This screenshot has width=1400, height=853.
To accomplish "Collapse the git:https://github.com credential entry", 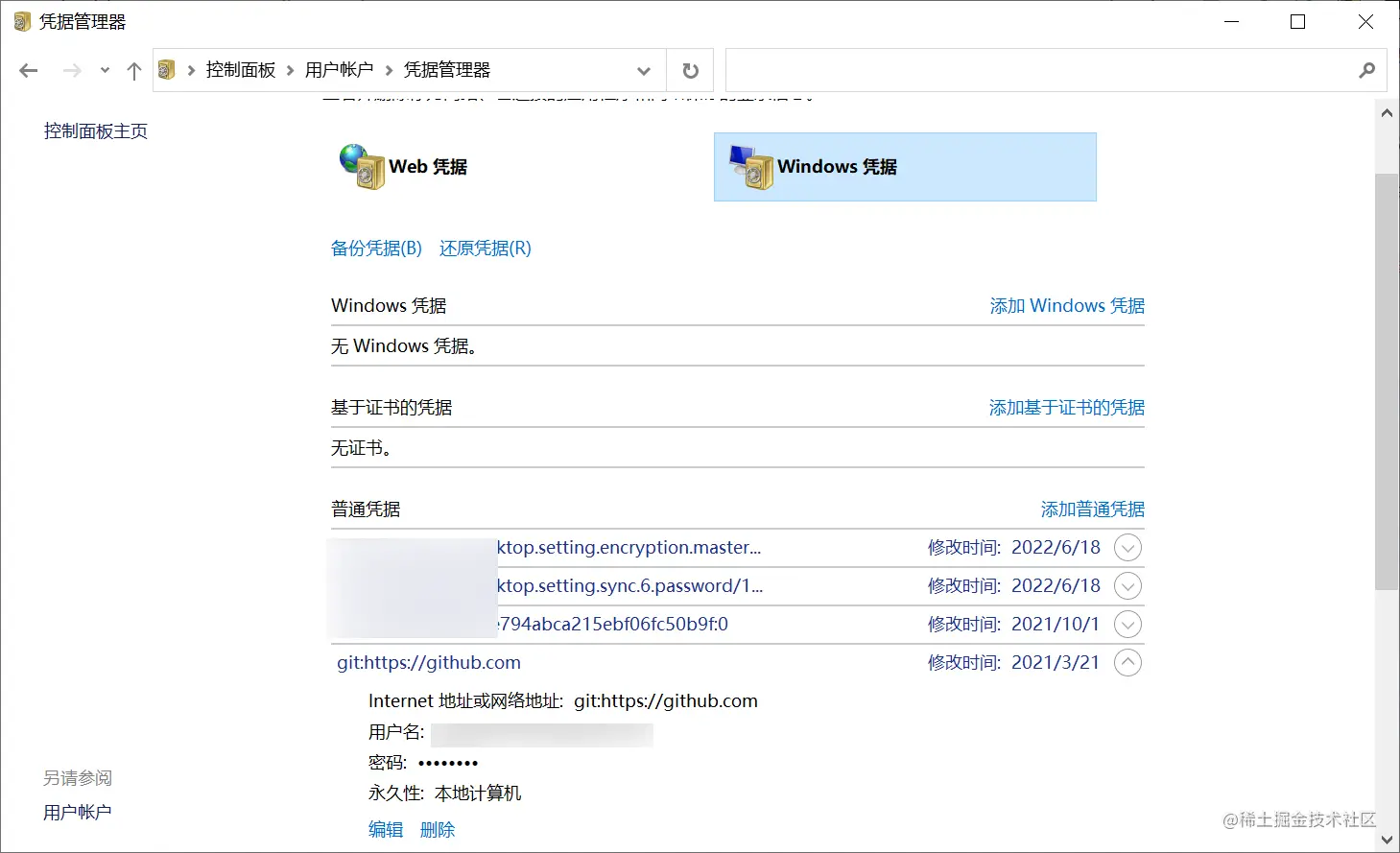I will click(x=1128, y=663).
